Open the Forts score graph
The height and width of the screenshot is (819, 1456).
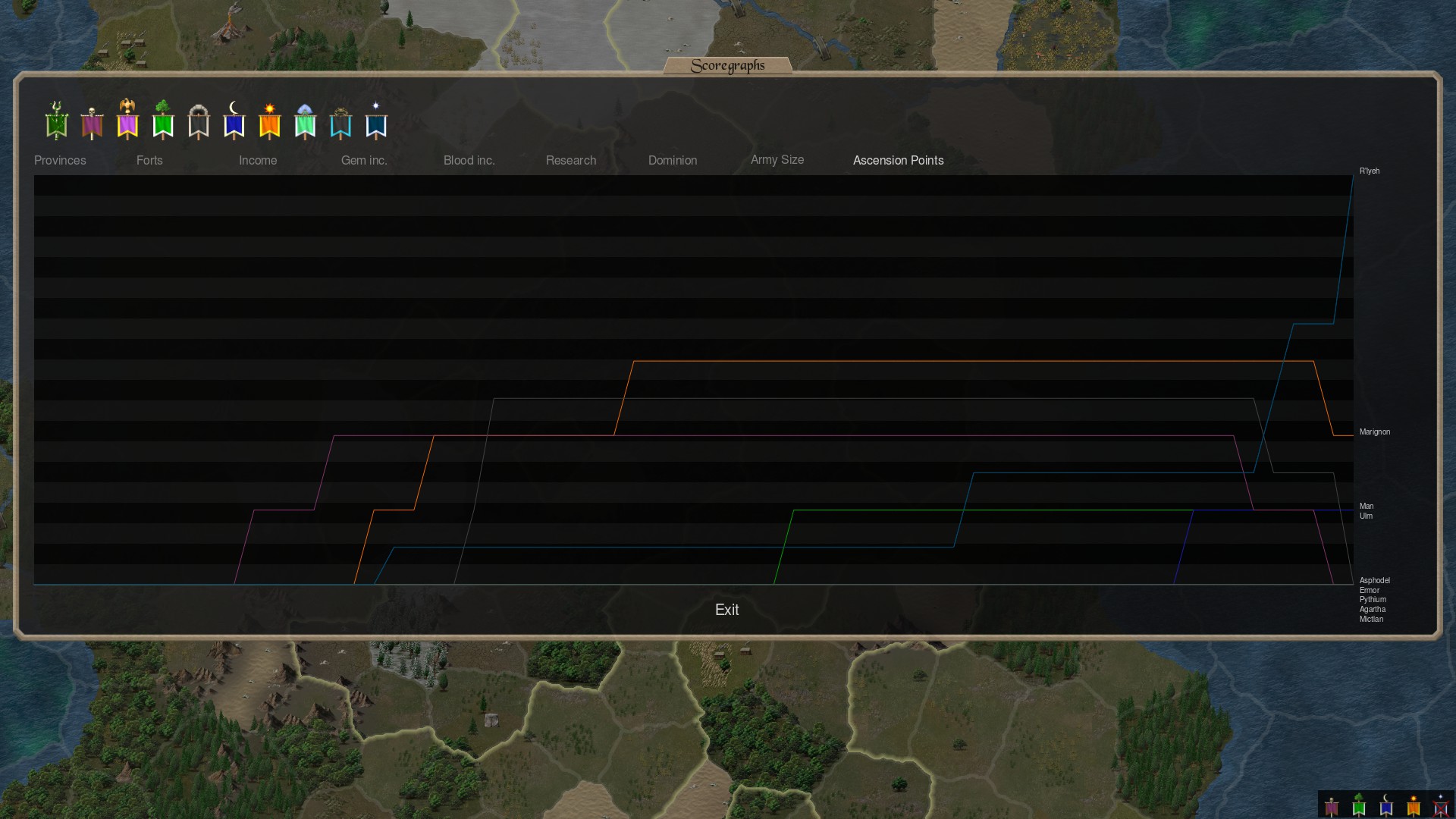(149, 160)
